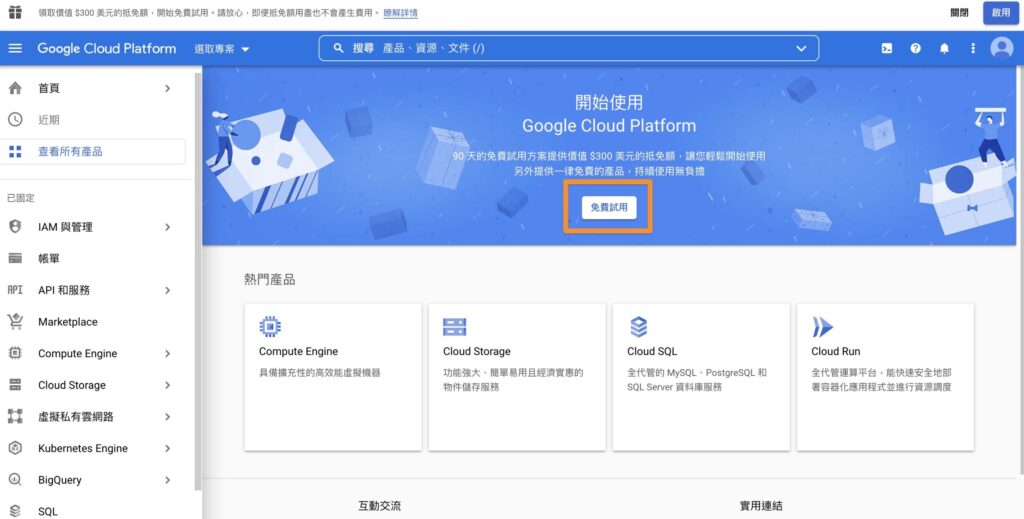This screenshot has height=519, width=1024.
Task: Click the recent clock icon
Action: click(x=15, y=119)
